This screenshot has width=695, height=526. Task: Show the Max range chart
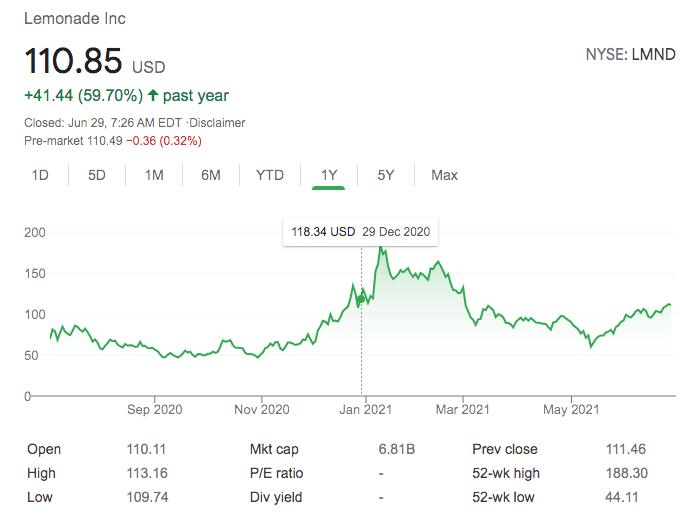(x=444, y=175)
